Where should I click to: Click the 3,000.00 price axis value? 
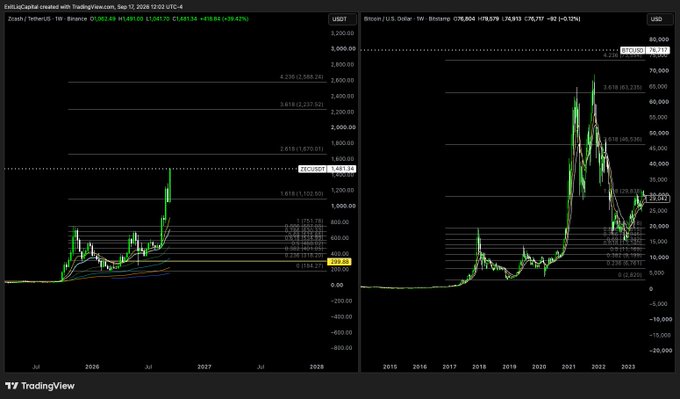coord(343,49)
